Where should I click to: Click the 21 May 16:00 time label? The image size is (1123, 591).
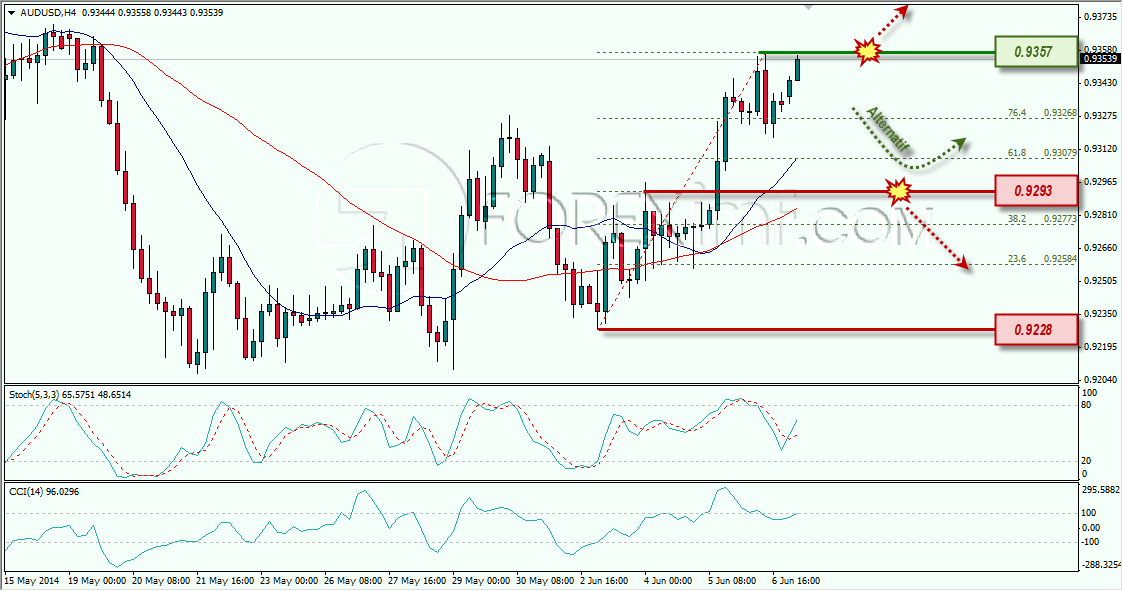coord(225,580)
